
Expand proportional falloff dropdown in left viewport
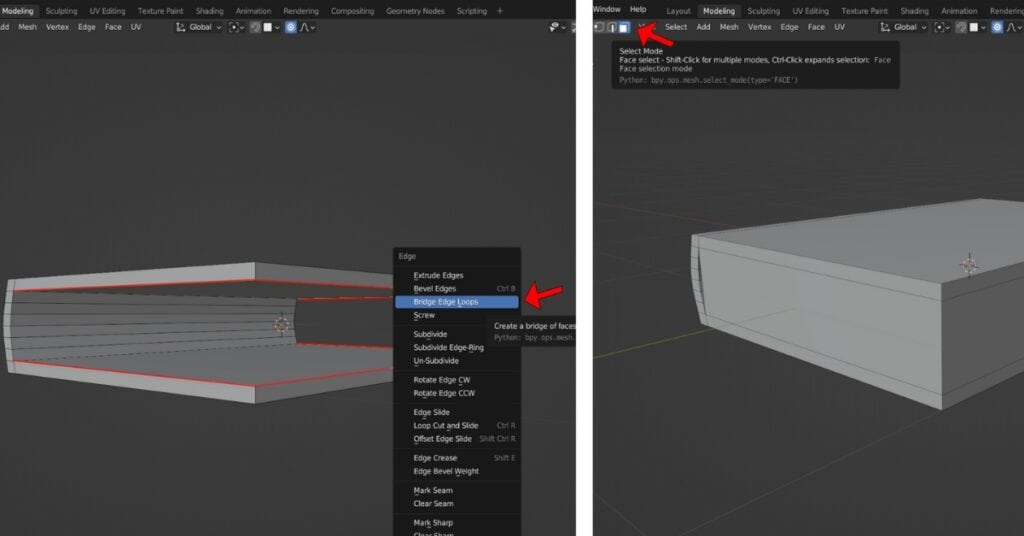coord(309,27)
